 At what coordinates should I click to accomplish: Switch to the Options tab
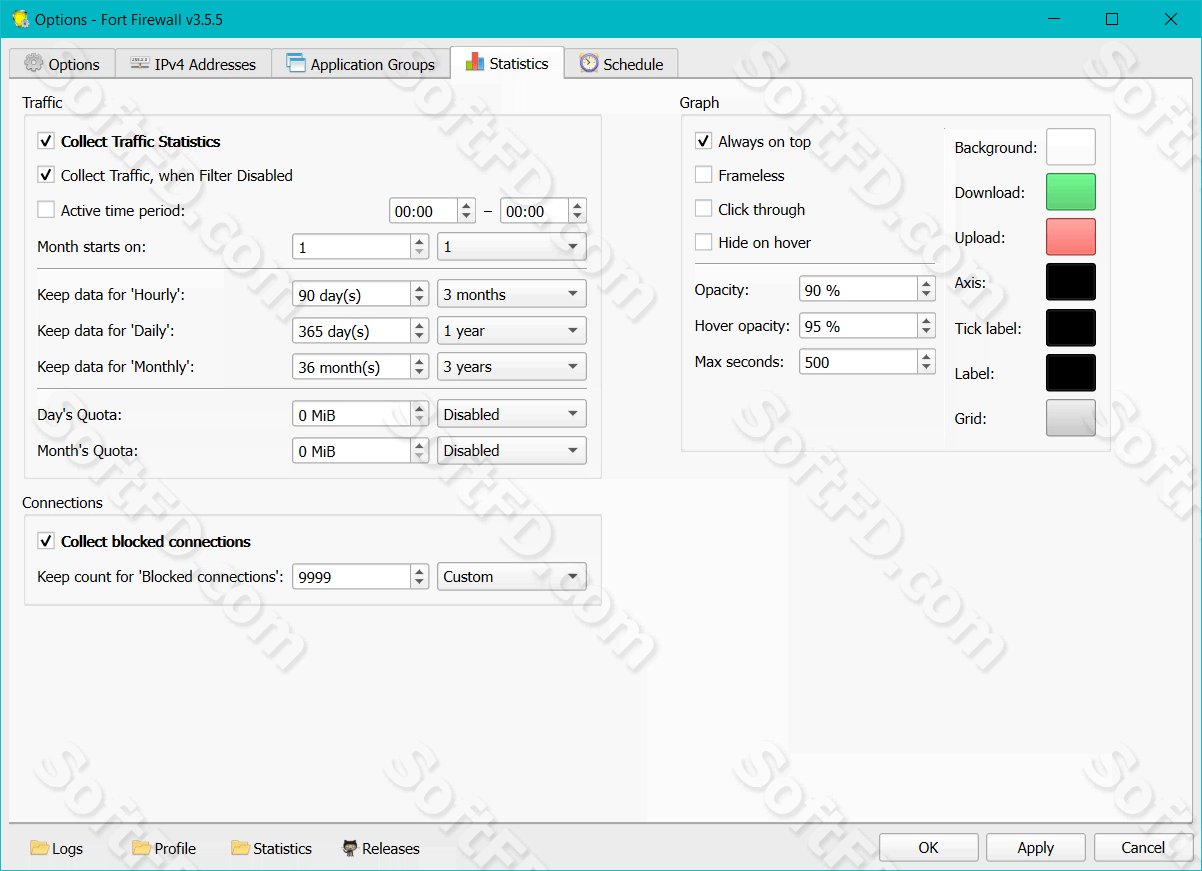62,64
